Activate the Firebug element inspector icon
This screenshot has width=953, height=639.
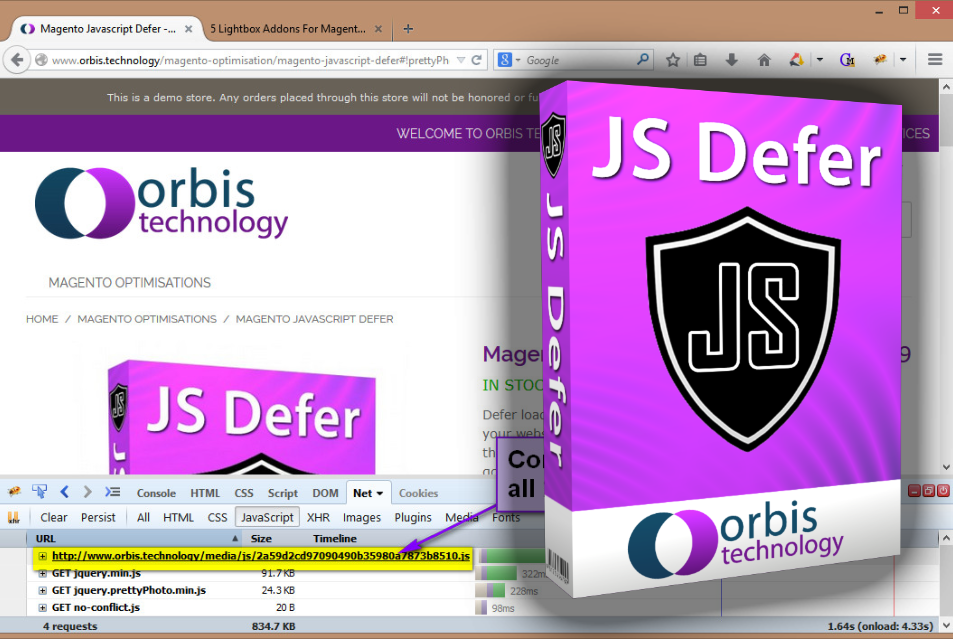40,491
